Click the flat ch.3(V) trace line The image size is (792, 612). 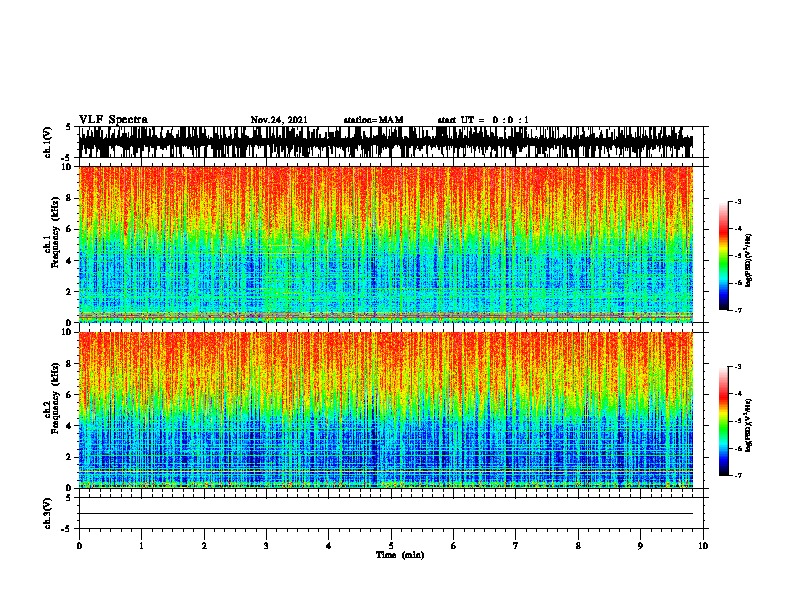tap(386, 514)
